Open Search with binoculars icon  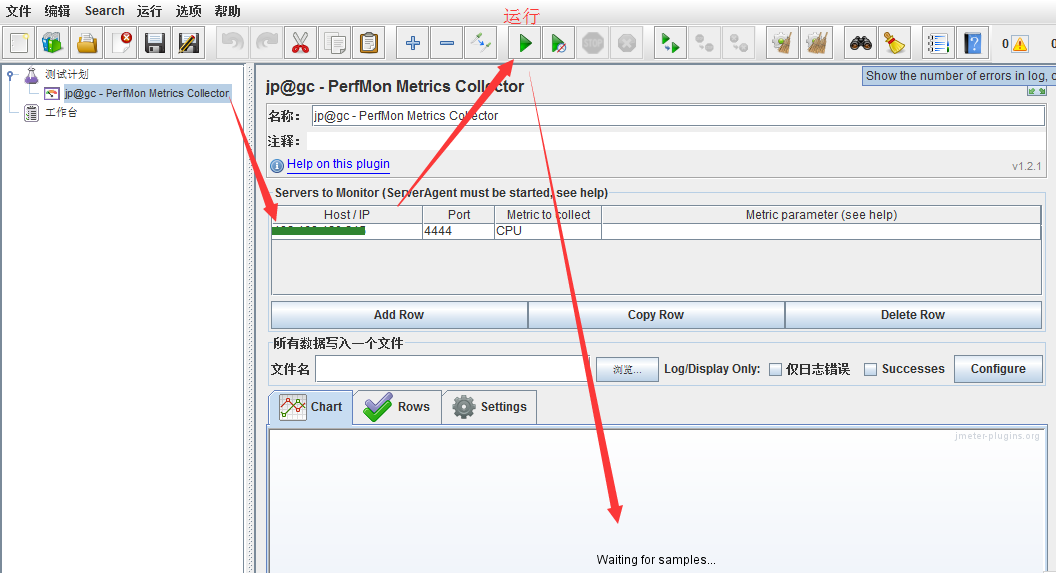point(861,43)
